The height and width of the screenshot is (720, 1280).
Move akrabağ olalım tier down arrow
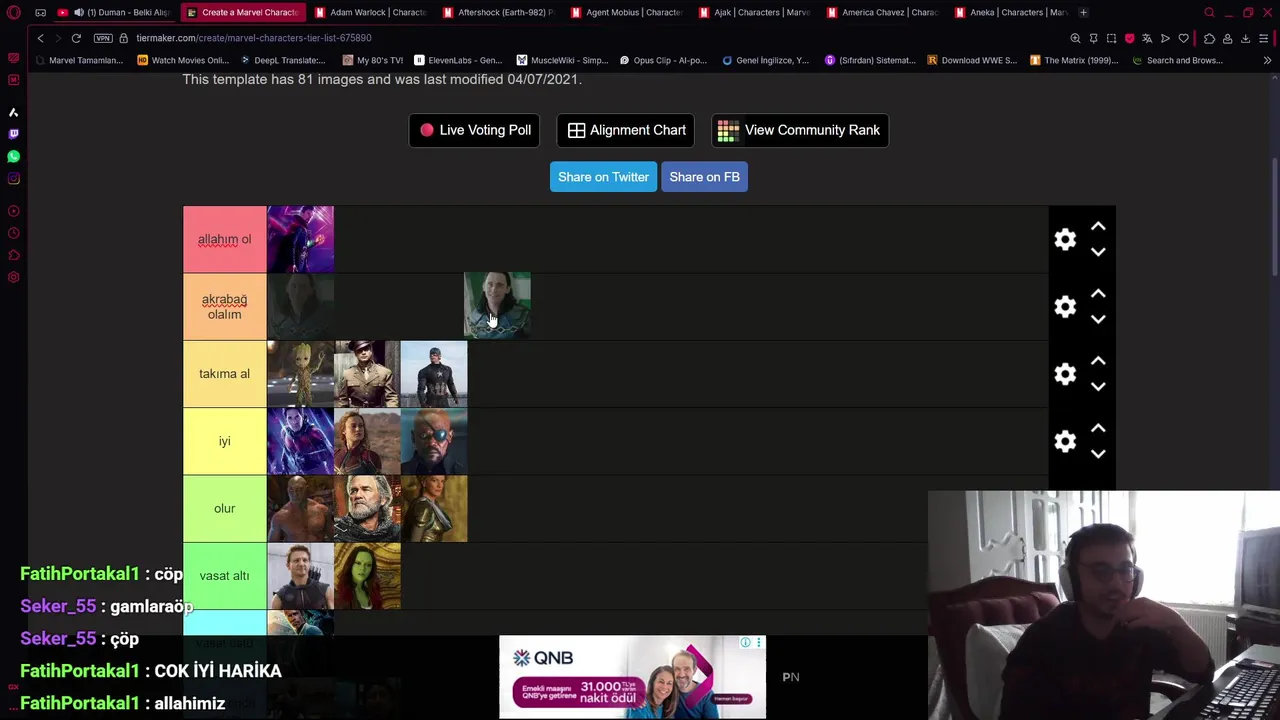pyautogui.click(x=1098, y=319)
